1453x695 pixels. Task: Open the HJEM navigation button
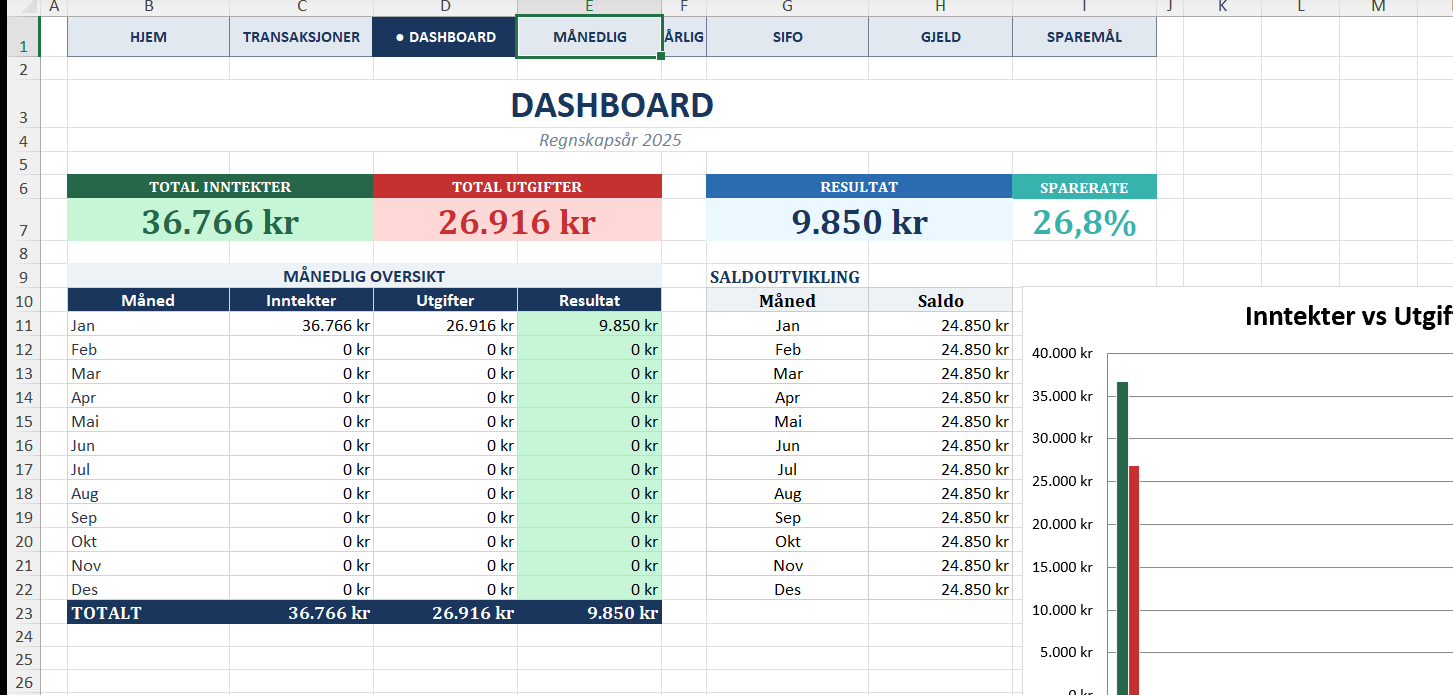[x=148, y=37]
